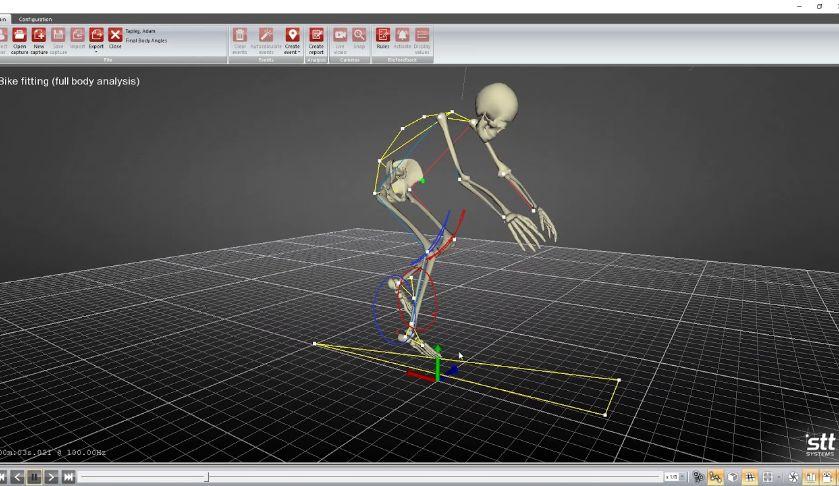Click the fit-to-view frame icon
This screenshot has height=486, width=839.
coord(767,476)
